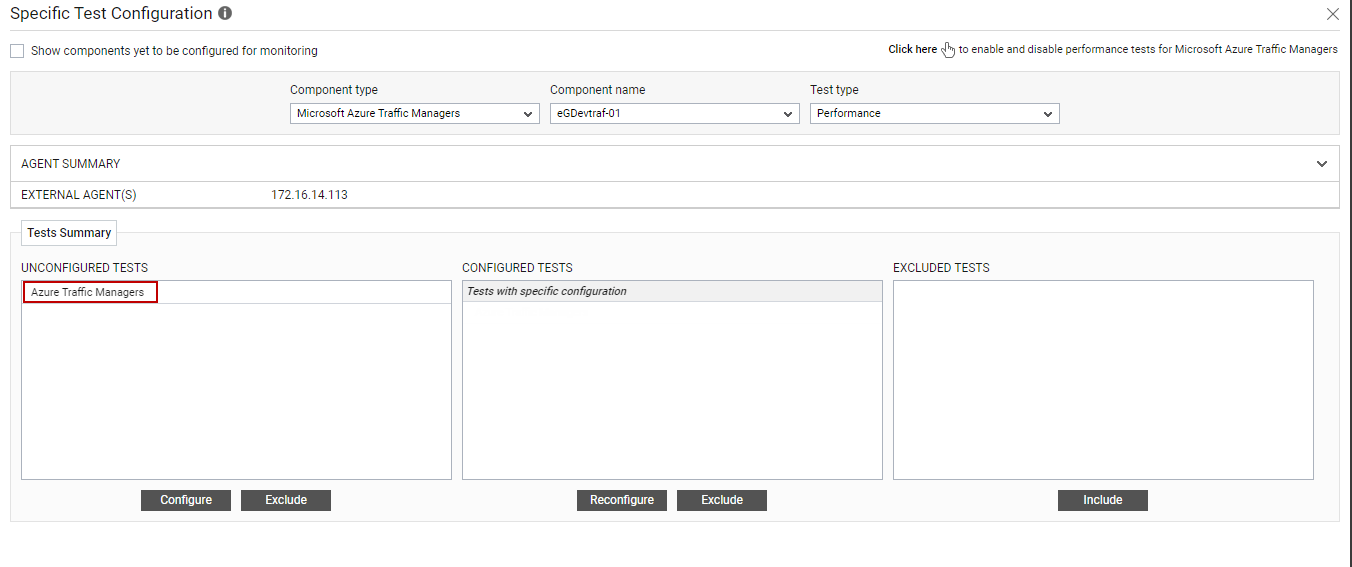The height and width of the screenshot is (567, 1352).
Task: Click the Reconfigure button
Action: pyautogui.click(x=622, y=500)
